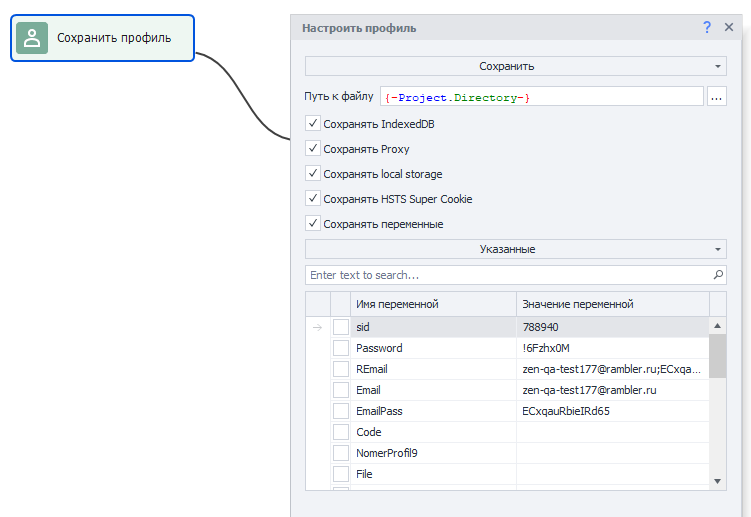Toggle the Сохранять Proxy checkbox
This screenshot has width=751, height=517.
coord(313,148)
